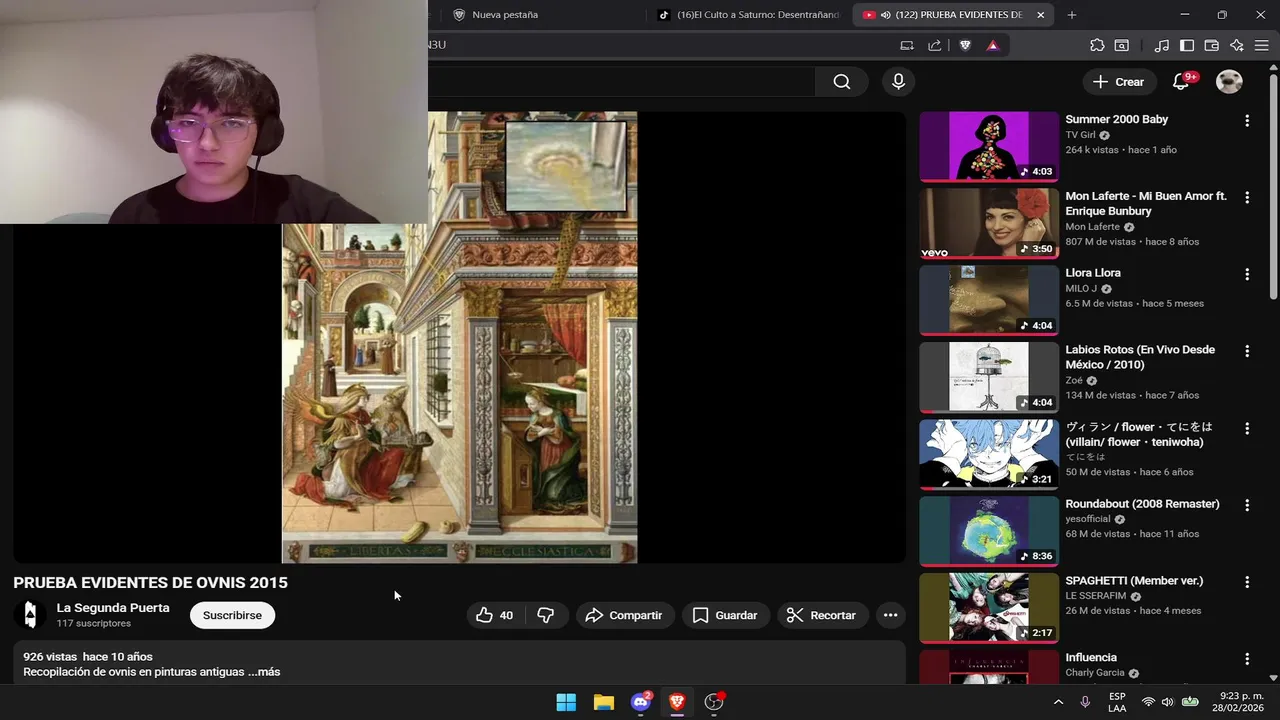Subscribe with the Suscribirse button
This screenshot has height=720, width=1280.
click(232, 615)
